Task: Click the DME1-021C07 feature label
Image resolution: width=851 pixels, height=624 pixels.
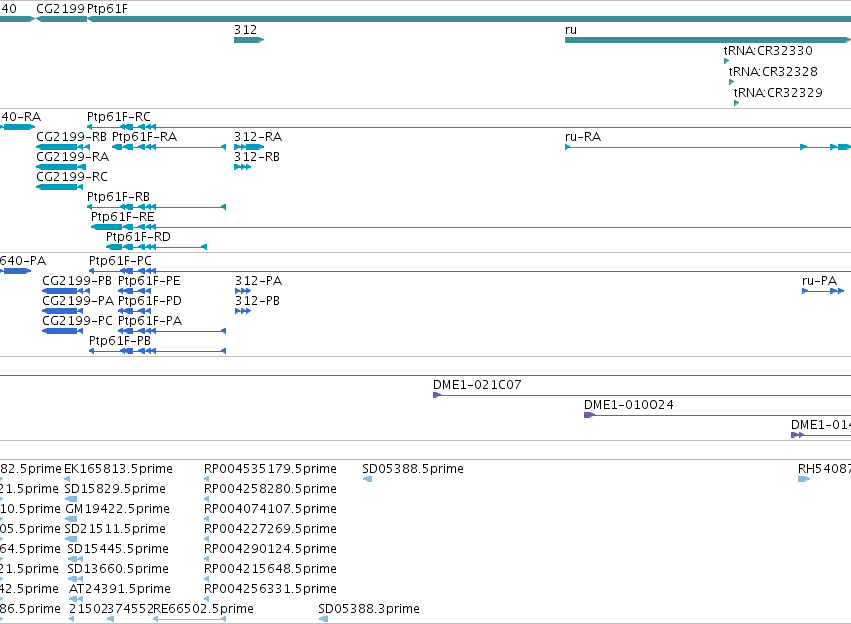Action: (x=477, y=385)
